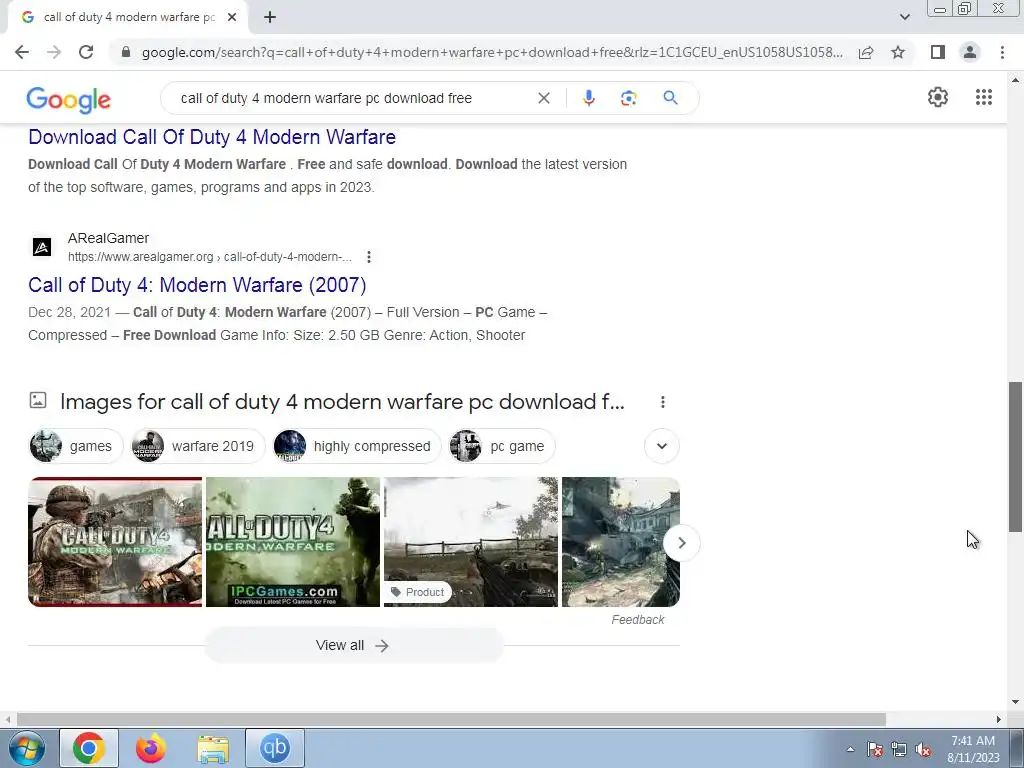Viewport: 1024px width, 768px height.
Task: Submit search with magnifier icon
Action: coord(670,98)
